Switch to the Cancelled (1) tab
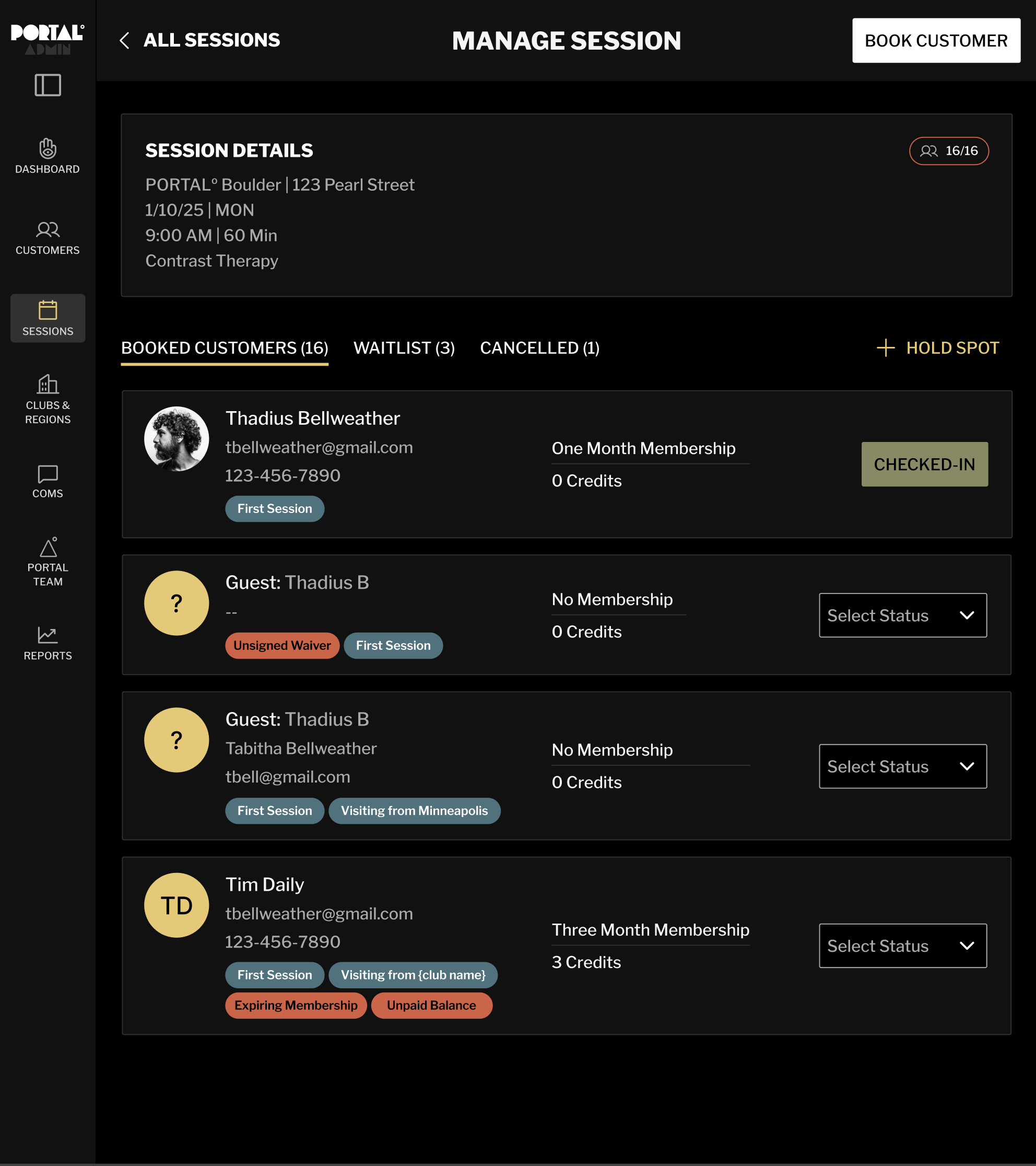Image resolution: width=1036 pixels, height=1166 pixels. pyautogui.click(x=539, y=348)
